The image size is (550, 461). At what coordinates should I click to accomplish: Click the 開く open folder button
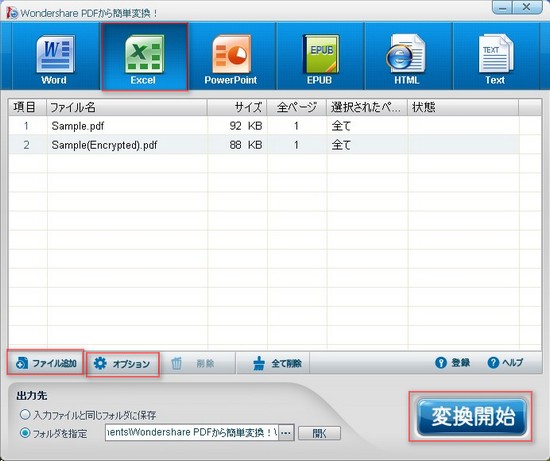pos(319,433)
